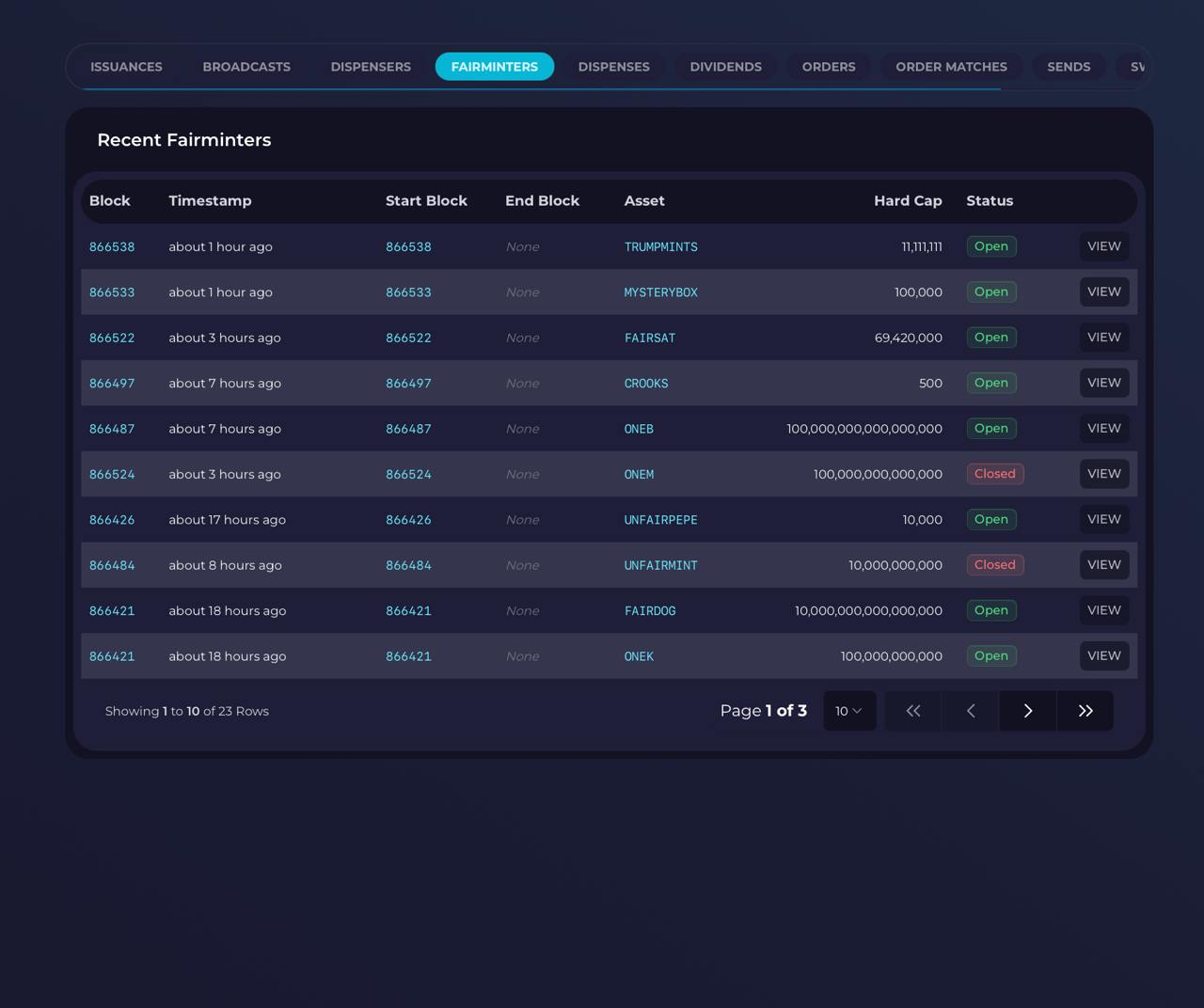1204x1008 pixels.
Task: Click the Hard Cap column header
Action: [908, 201]
